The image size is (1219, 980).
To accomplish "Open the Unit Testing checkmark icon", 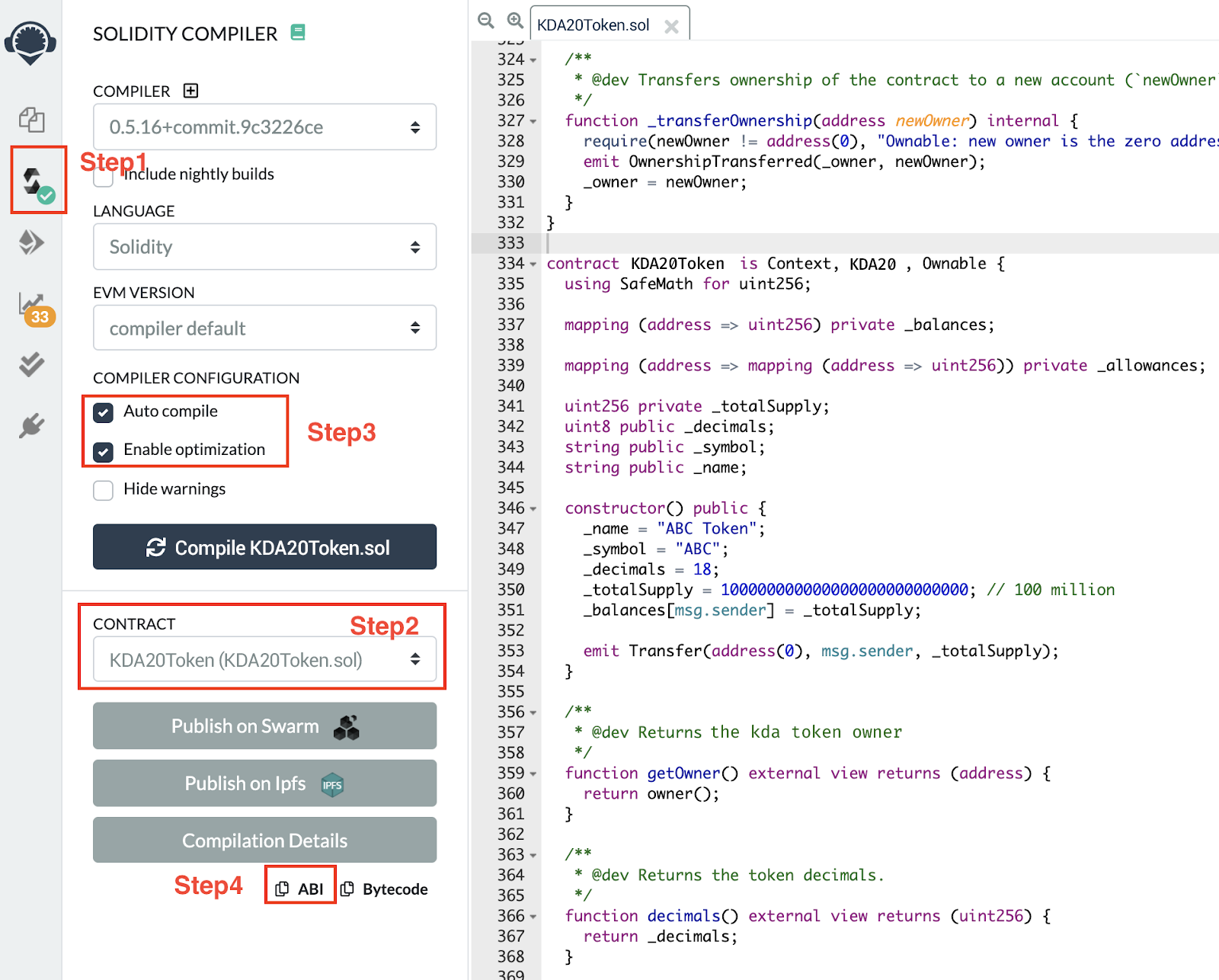I will tap(31, 364).
